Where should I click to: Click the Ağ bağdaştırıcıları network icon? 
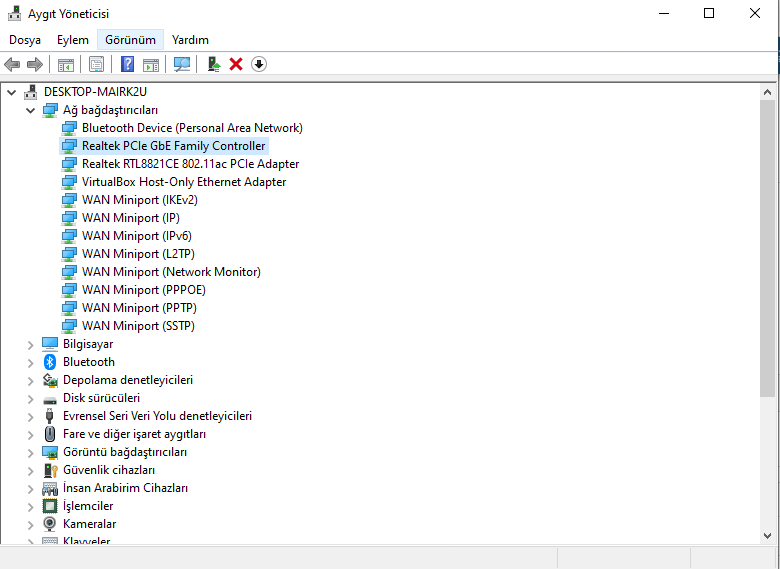[x=50, y=110]
